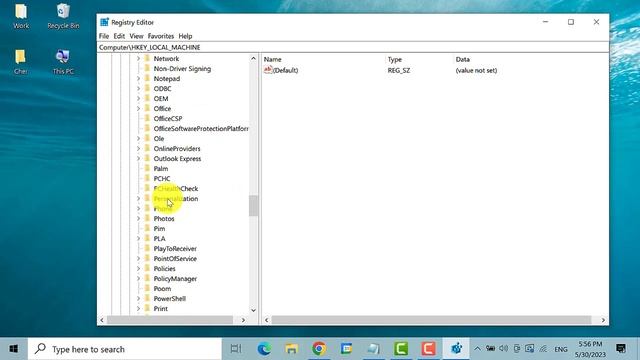Image resolution: width=640 pixels, height=360 pixels.
Task: Open the Work folder on desktop
Action: coord(21,16)
